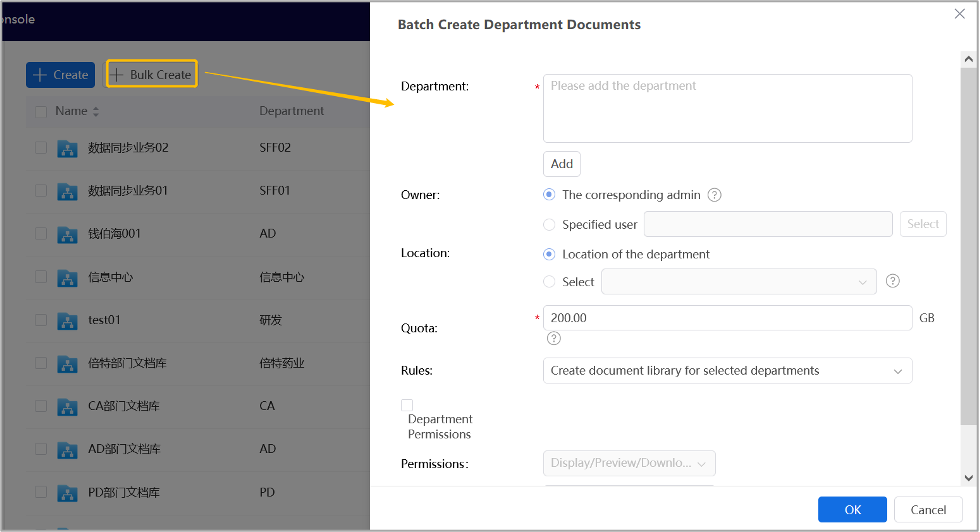The image size is (980, 532).
Task: Open the Permissions Display/Preview dropdown
Action: tap(629, 463)
